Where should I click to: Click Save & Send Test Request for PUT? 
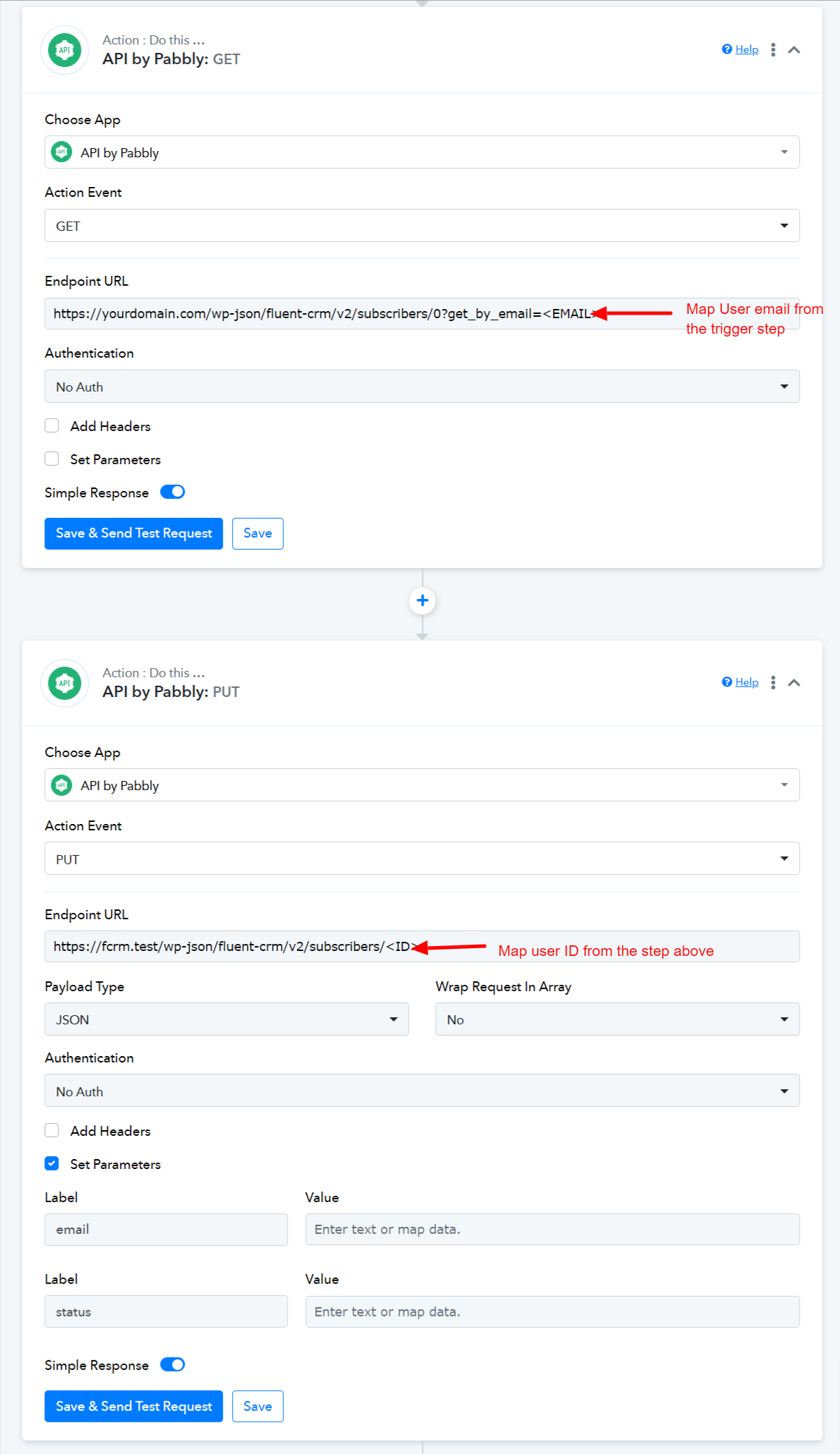(134, 1406)
